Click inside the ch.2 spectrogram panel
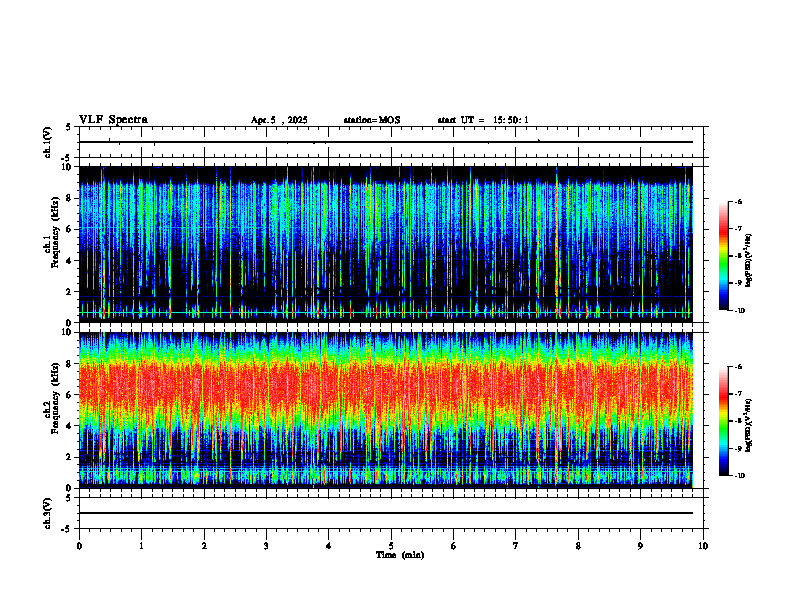Image resolution: width=792 pixels, height=612 pixels. [x=386, y=410]
